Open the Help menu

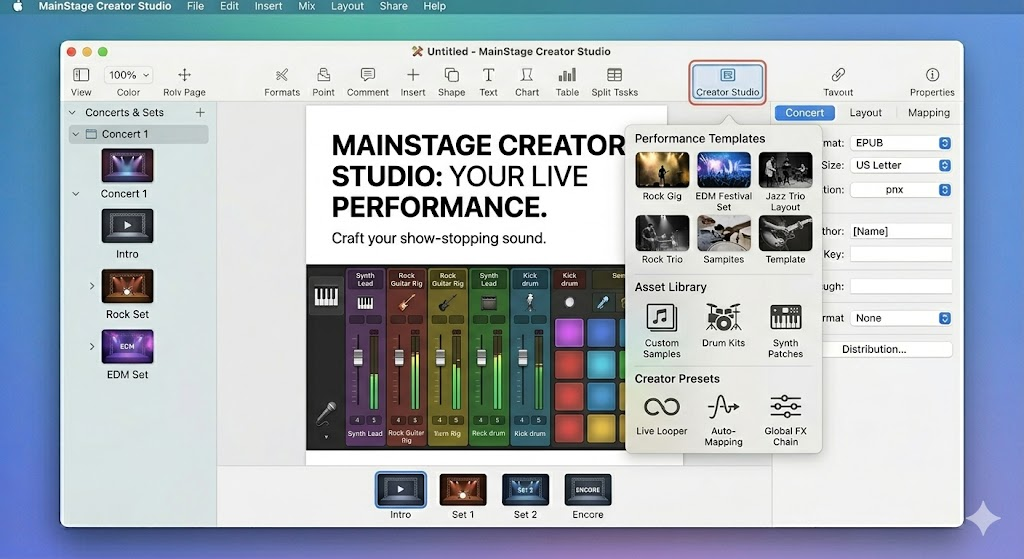pyautogui.click(x=434, y=6)
